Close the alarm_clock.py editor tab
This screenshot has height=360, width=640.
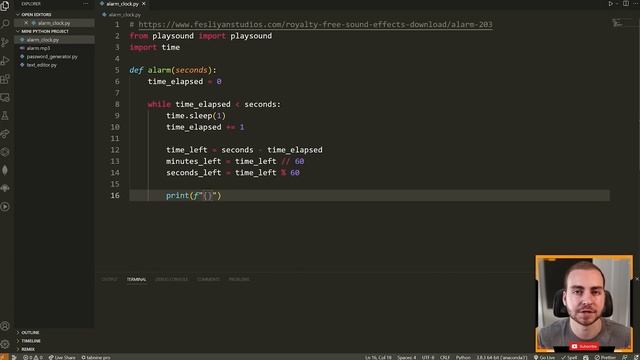click(x=144, y=4)
